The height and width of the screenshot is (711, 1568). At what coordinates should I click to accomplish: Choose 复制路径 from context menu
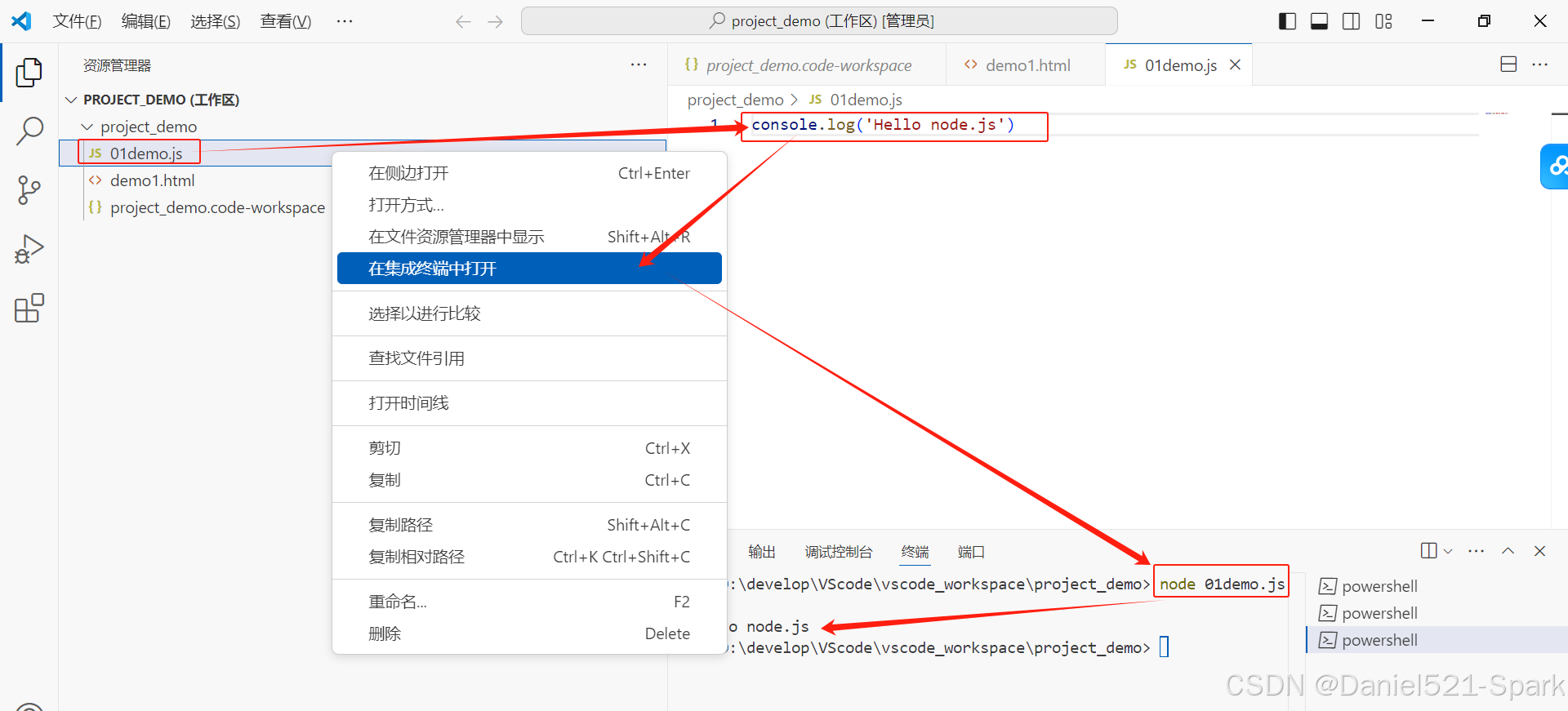click(529, 525)
